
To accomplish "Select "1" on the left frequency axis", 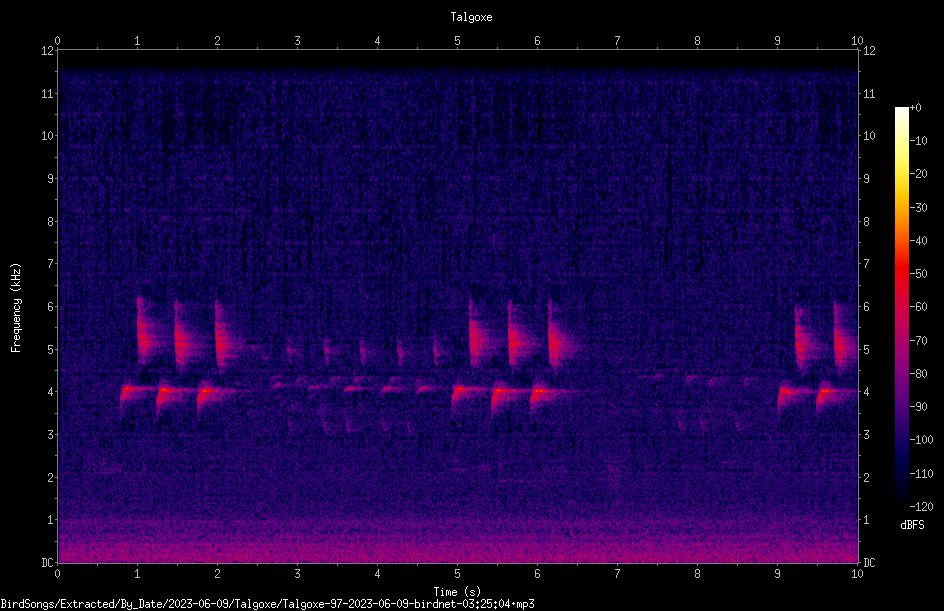I will (51, 520).
